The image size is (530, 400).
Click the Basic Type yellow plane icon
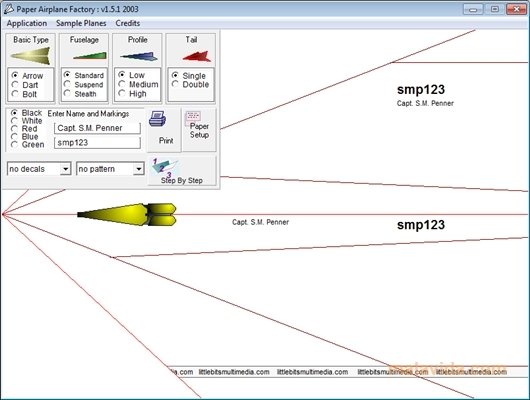[x=31, y=56]
